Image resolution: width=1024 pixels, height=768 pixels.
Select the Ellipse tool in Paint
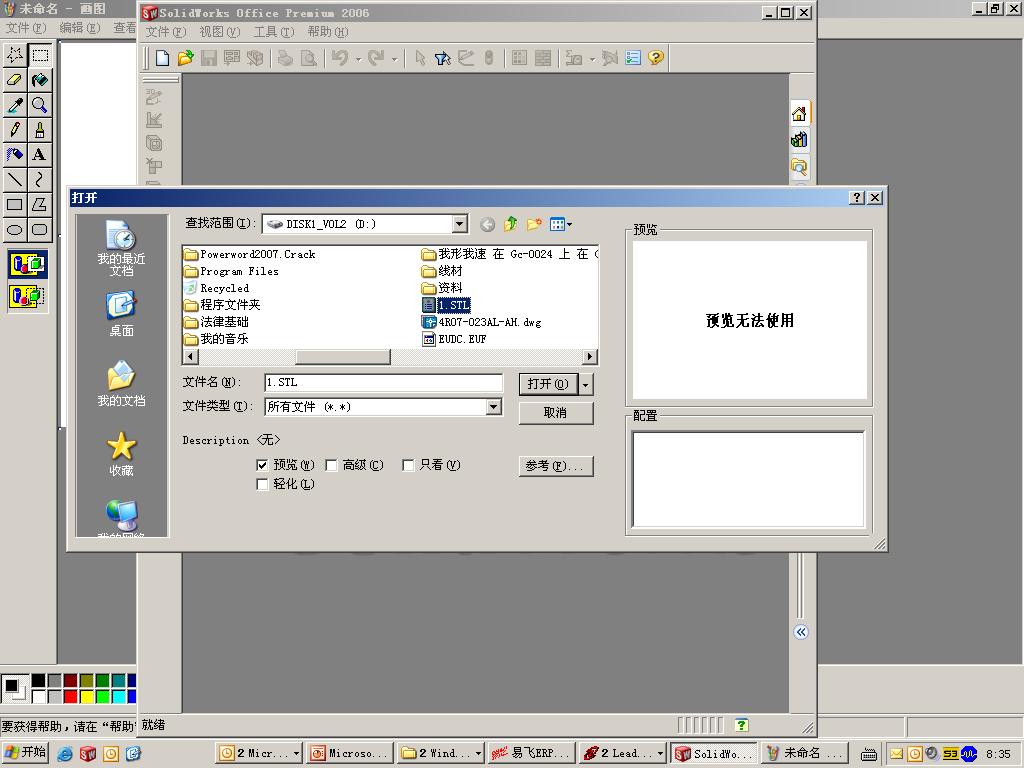tap(15, 229)
